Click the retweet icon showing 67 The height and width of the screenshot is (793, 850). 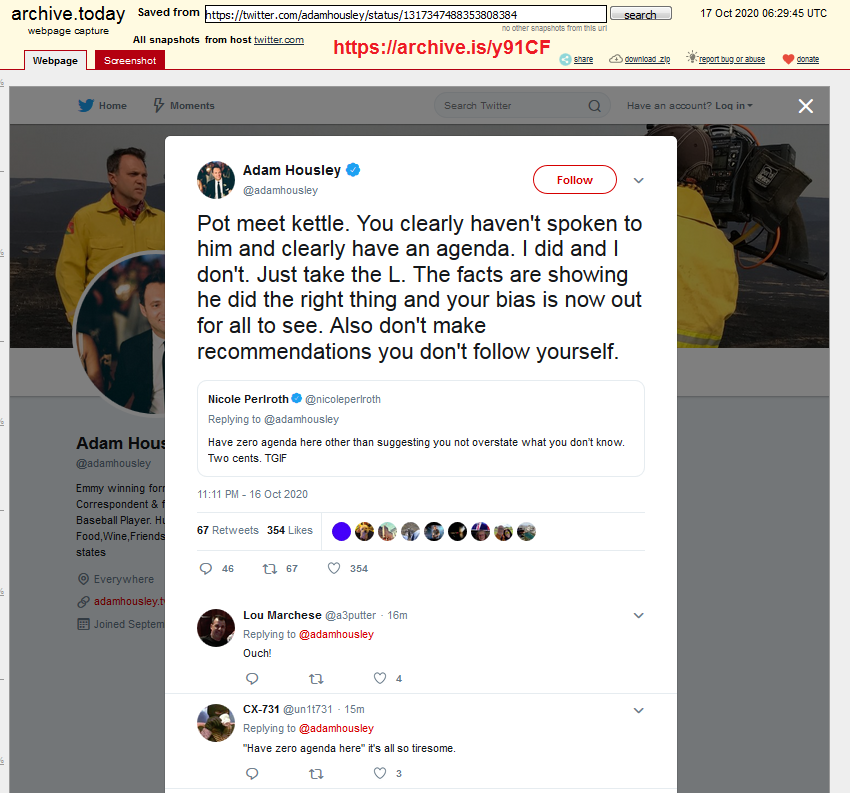pos(269,568)
